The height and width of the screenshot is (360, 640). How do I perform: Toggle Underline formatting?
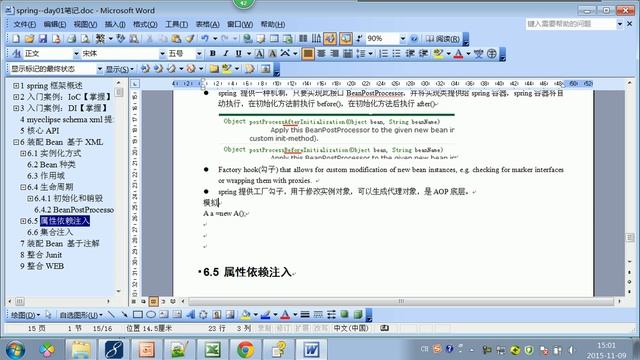[x=238, y=53]
